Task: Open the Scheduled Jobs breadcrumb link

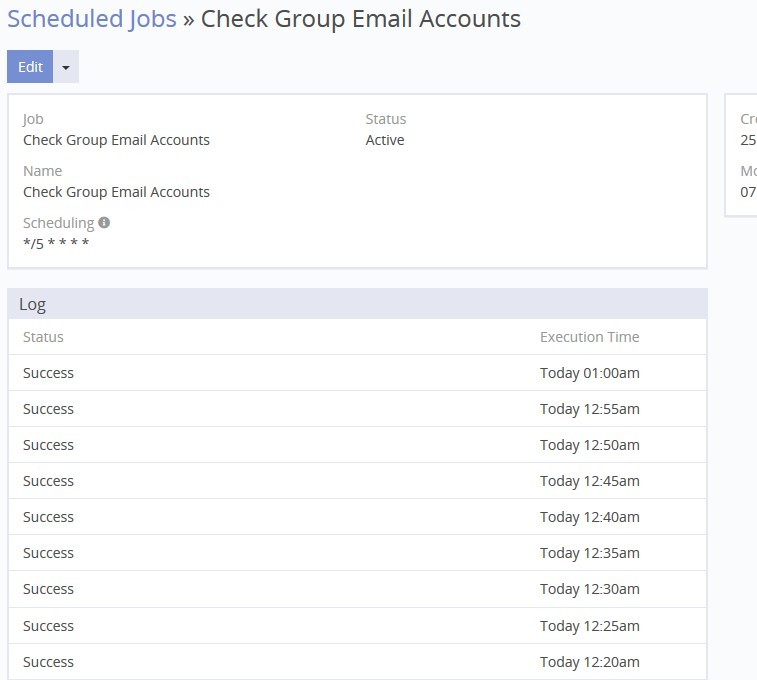Action: (92, 19)
